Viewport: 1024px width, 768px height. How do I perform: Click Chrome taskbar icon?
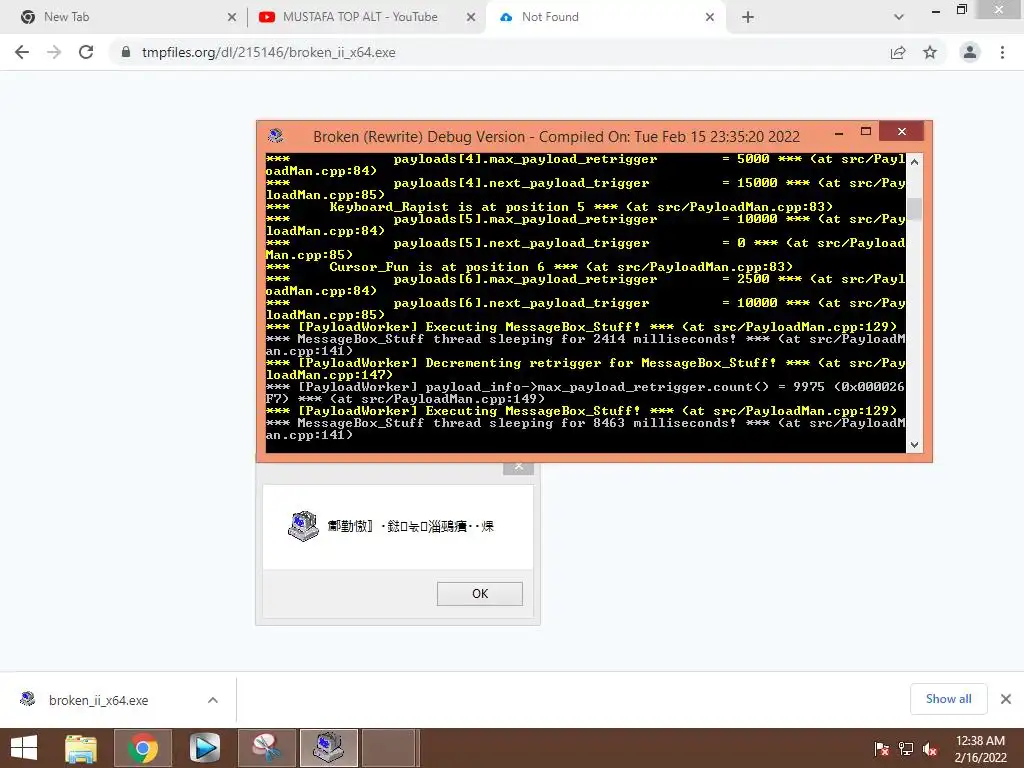click(142, 748)
